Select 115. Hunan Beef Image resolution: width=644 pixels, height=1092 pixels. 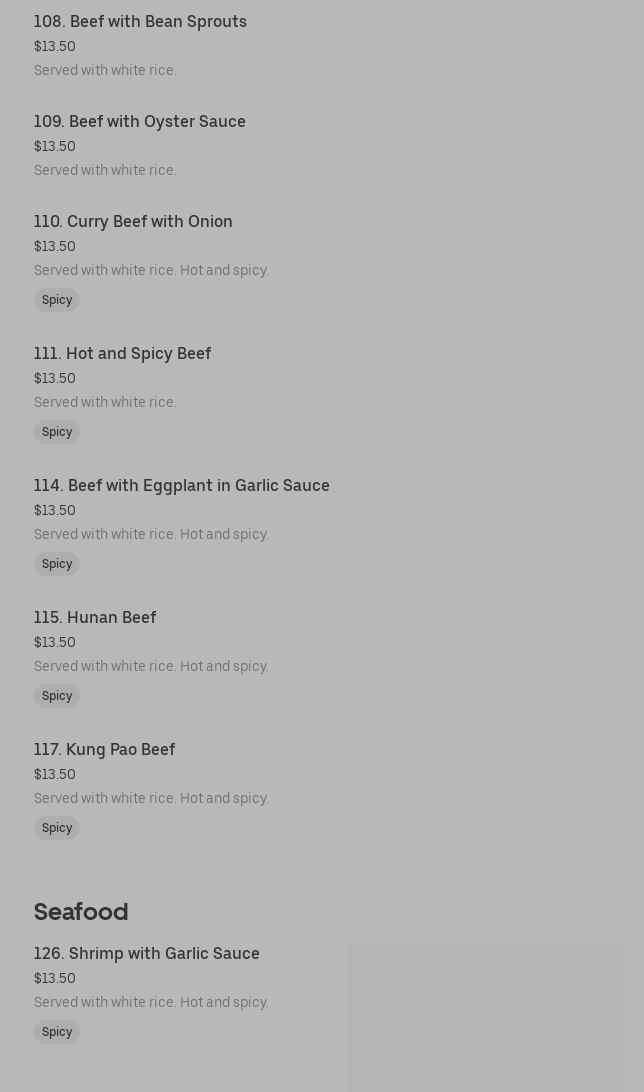pos(95,617)
